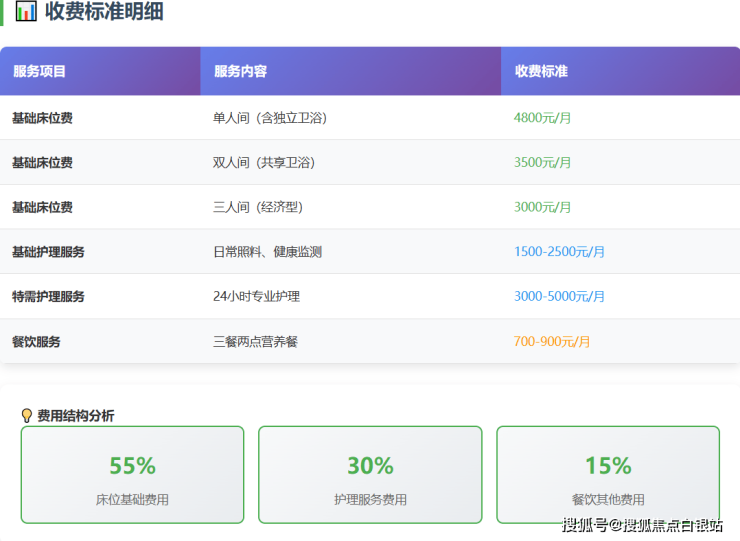This screenshot has height=541, width=740.
Task: Click the 搜狐号@搜狐焦点白银站 watermark
Action: 642,525
